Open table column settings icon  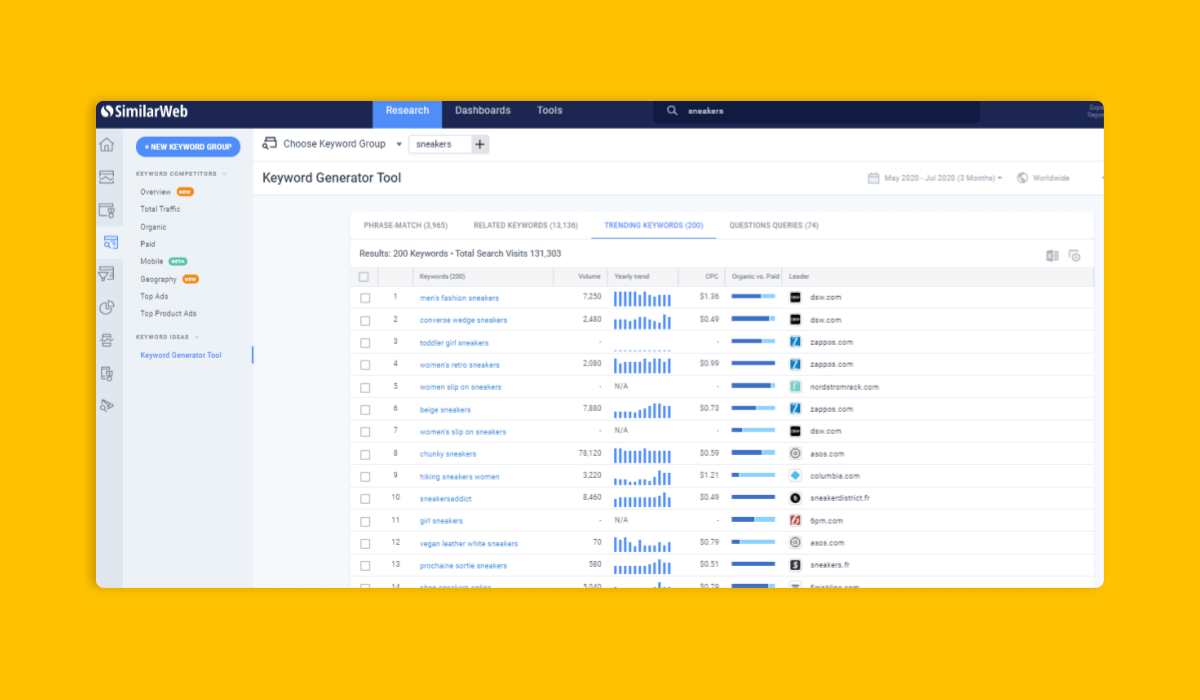[x=1075, y=256]
